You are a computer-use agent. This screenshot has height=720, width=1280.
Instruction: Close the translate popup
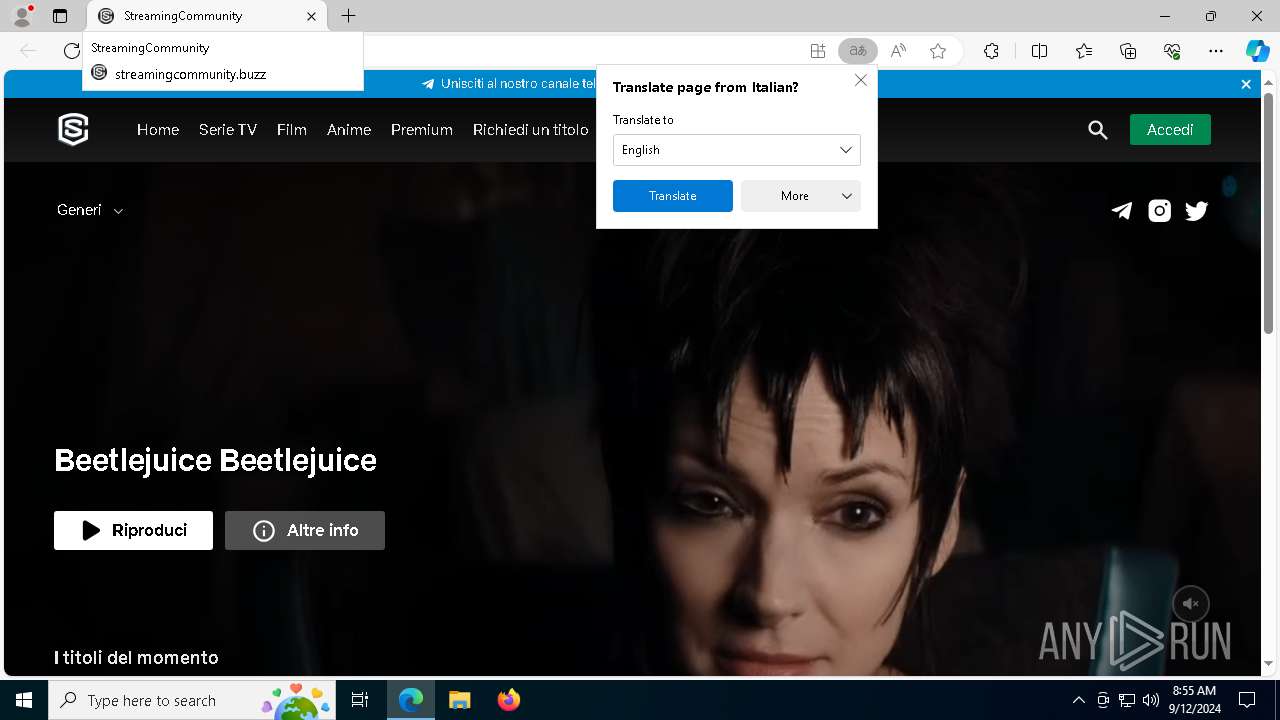861,80
